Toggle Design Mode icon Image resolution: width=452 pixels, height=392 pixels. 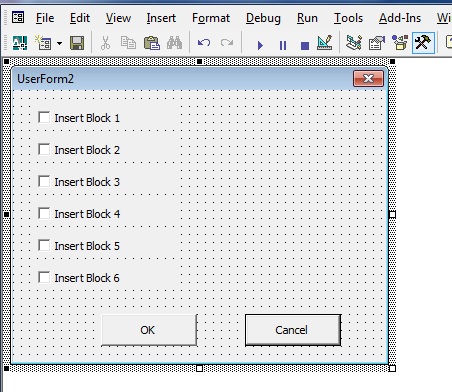click(324, 43)
